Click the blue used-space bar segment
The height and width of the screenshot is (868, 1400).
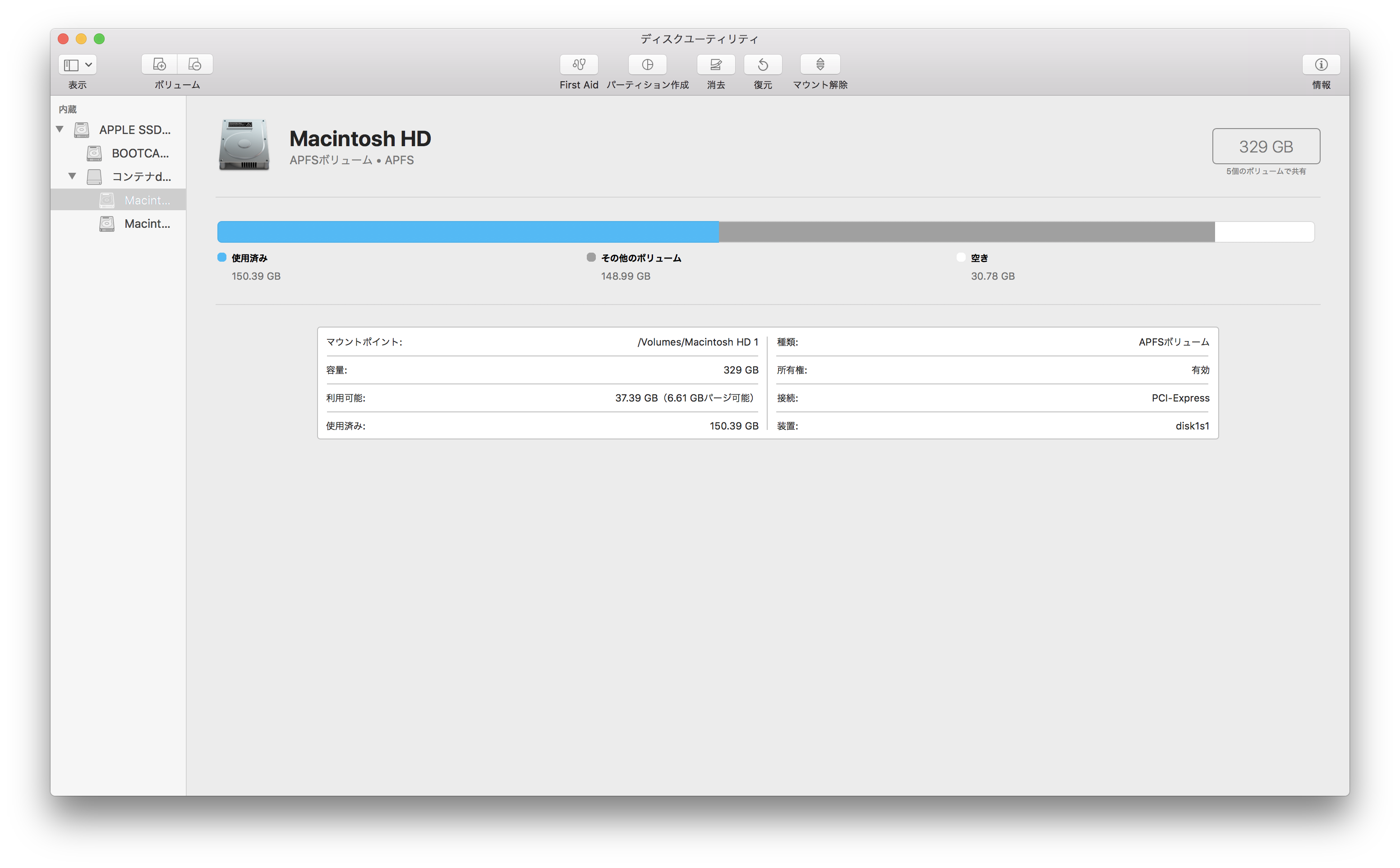tap(468, 232)
